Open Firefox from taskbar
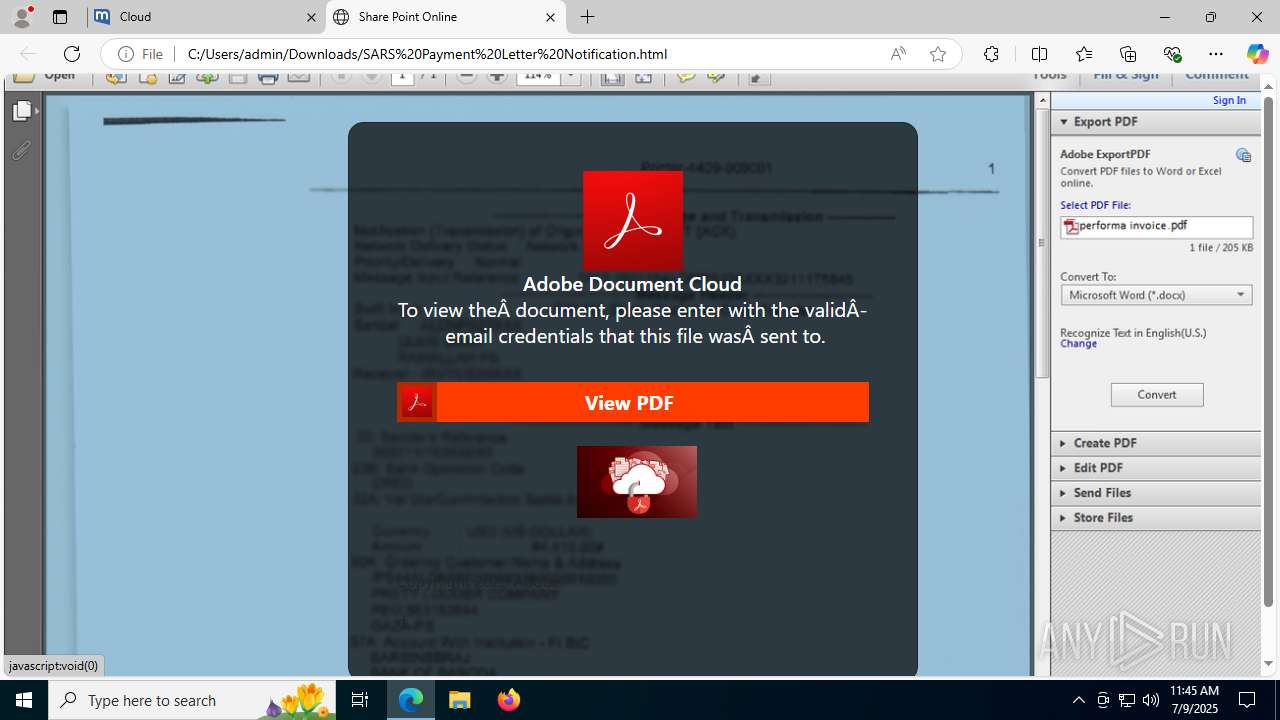 pos(509,700)
